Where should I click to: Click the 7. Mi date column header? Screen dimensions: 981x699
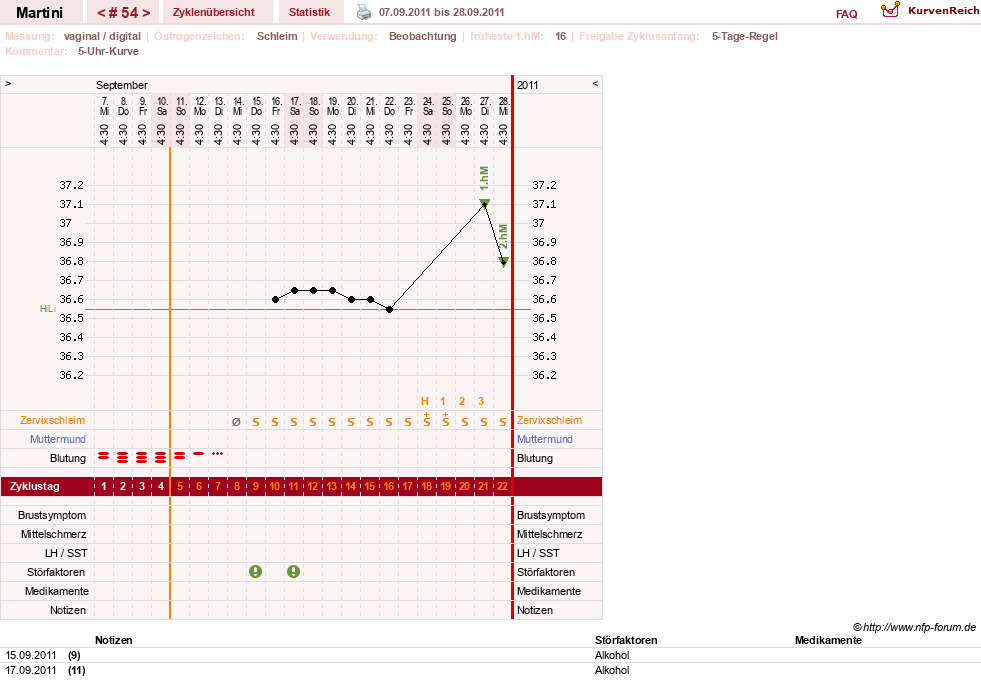(x=104, y=106)
